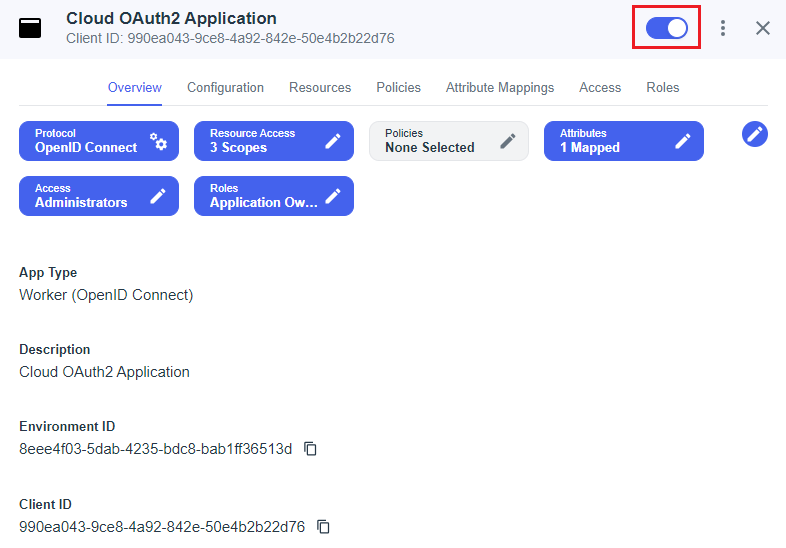Click the Overview tab

coord(135,88)
